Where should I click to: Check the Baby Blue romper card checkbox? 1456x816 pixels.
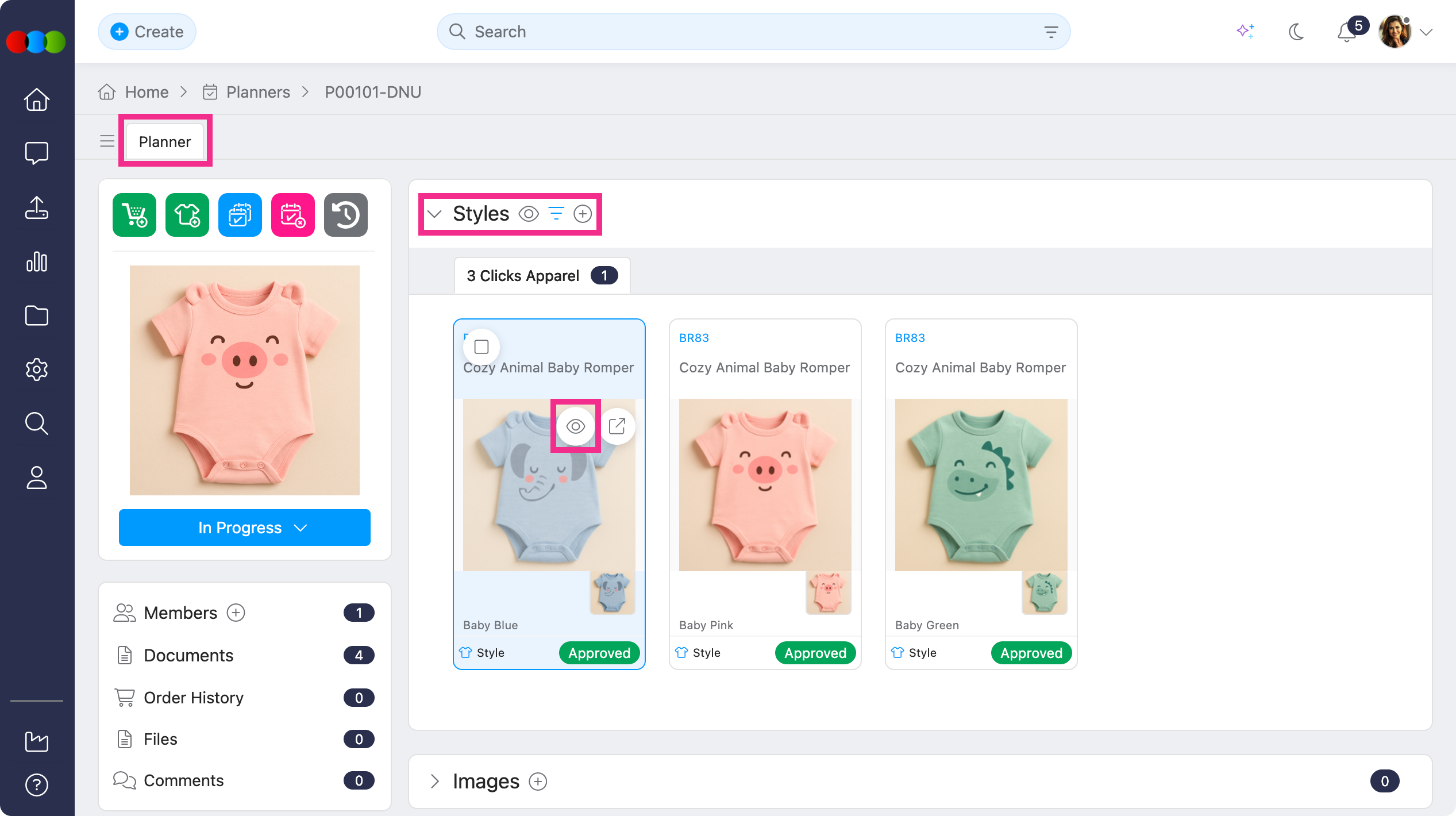482,347
